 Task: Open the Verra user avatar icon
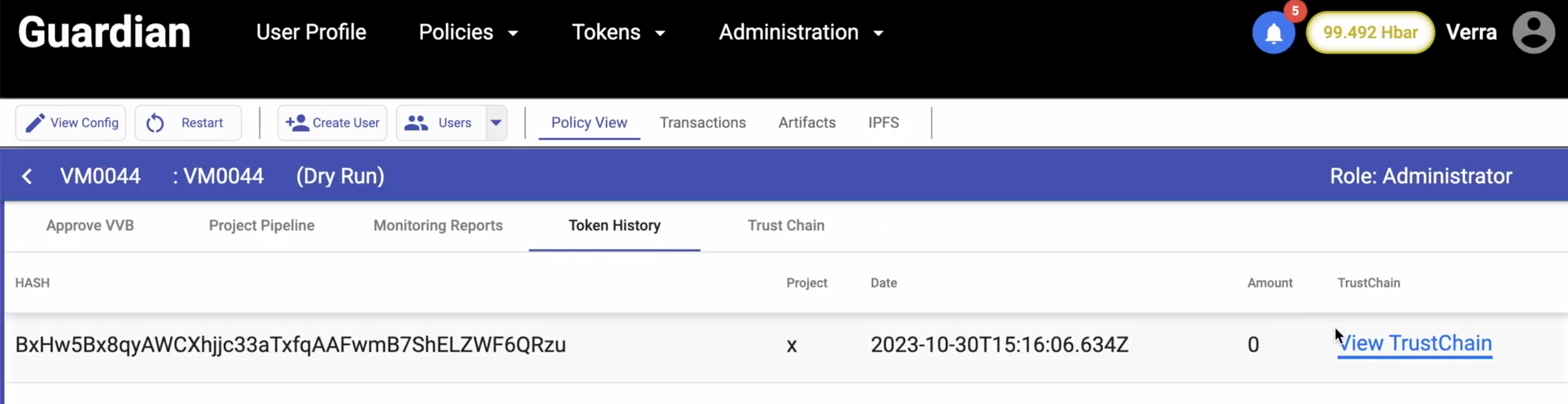click(x=1533, y=33)
